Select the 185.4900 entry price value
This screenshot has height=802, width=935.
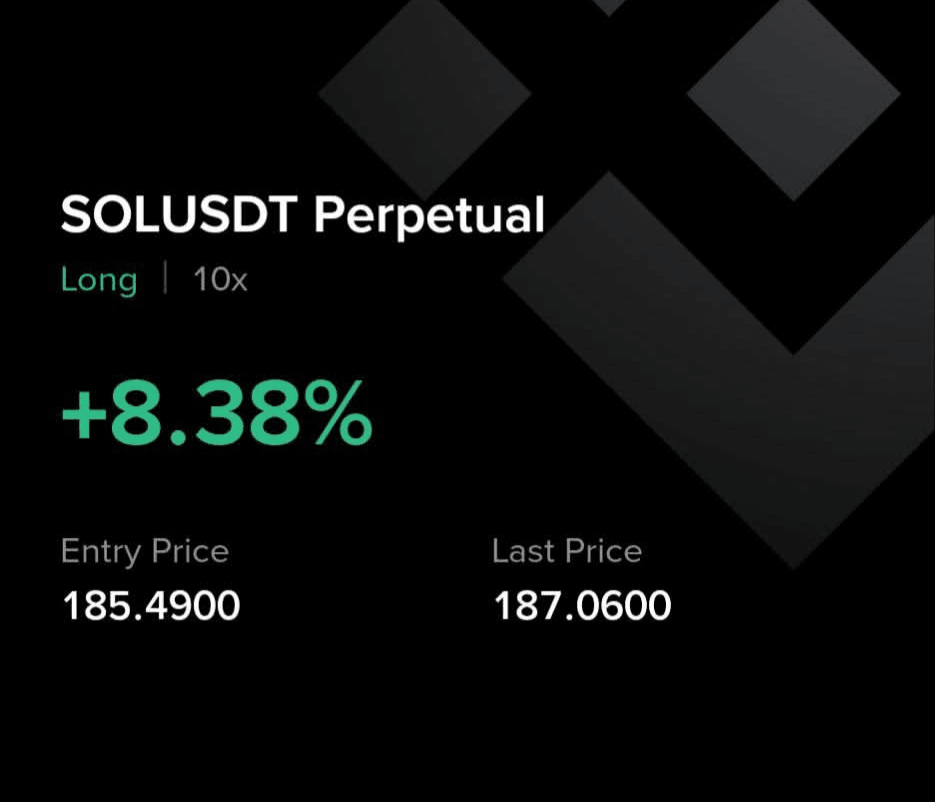tap(151, 606)
